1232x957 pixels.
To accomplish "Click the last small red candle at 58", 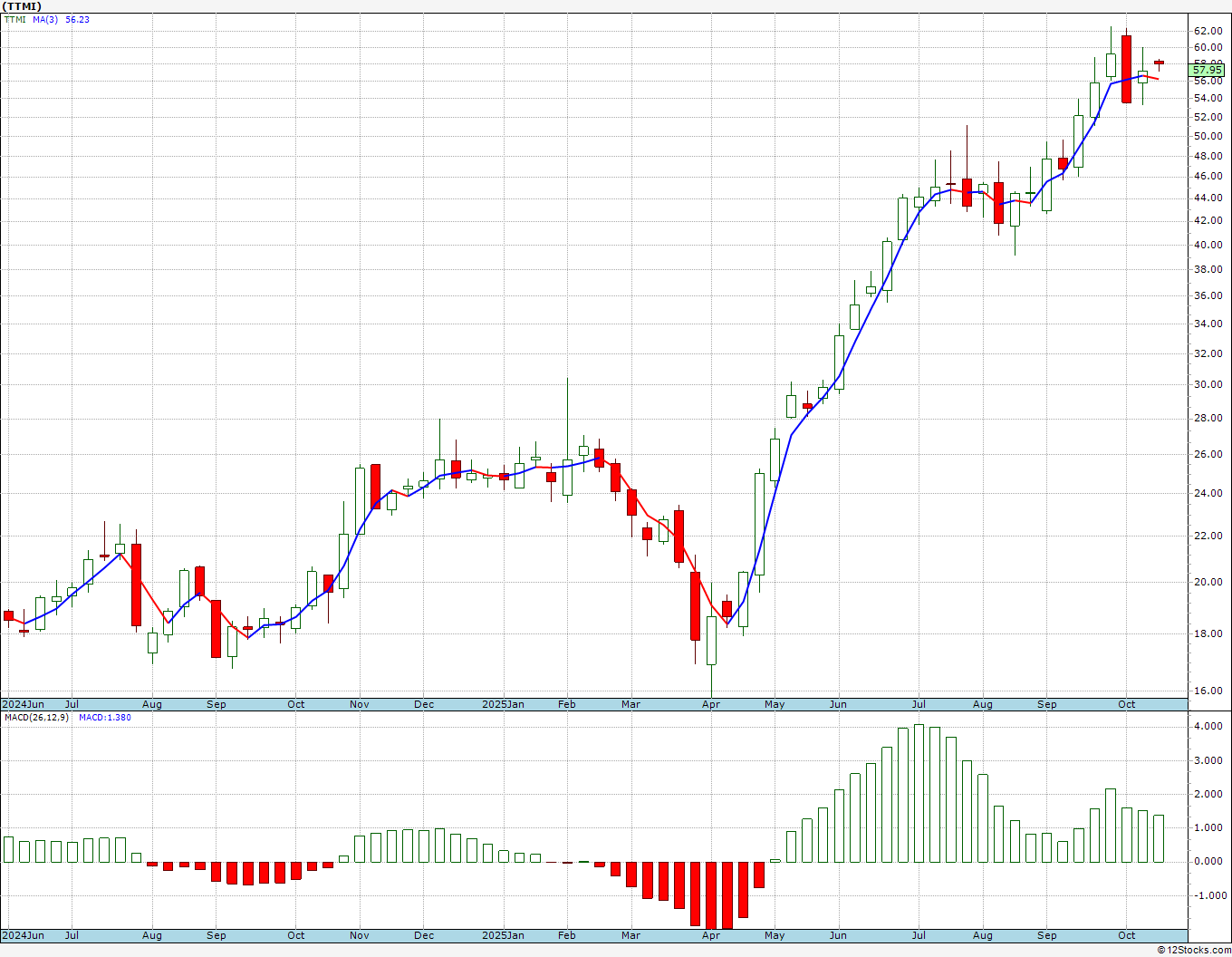I will tap(1159, 63).
